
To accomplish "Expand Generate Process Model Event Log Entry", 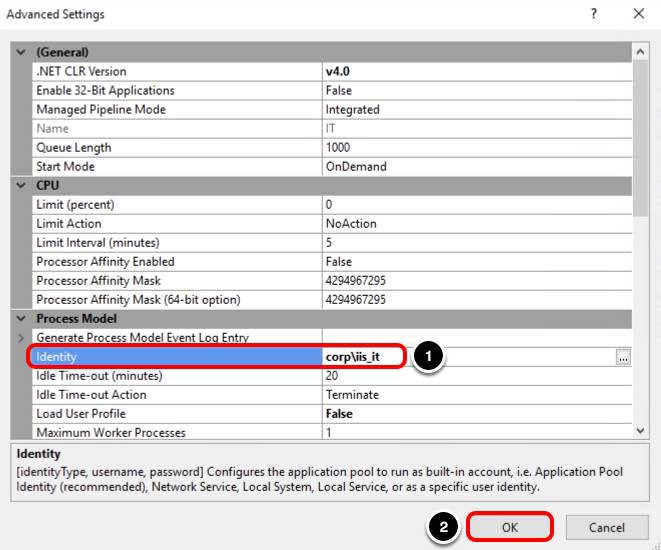I will pyautogui.click(x=21, y=338).
